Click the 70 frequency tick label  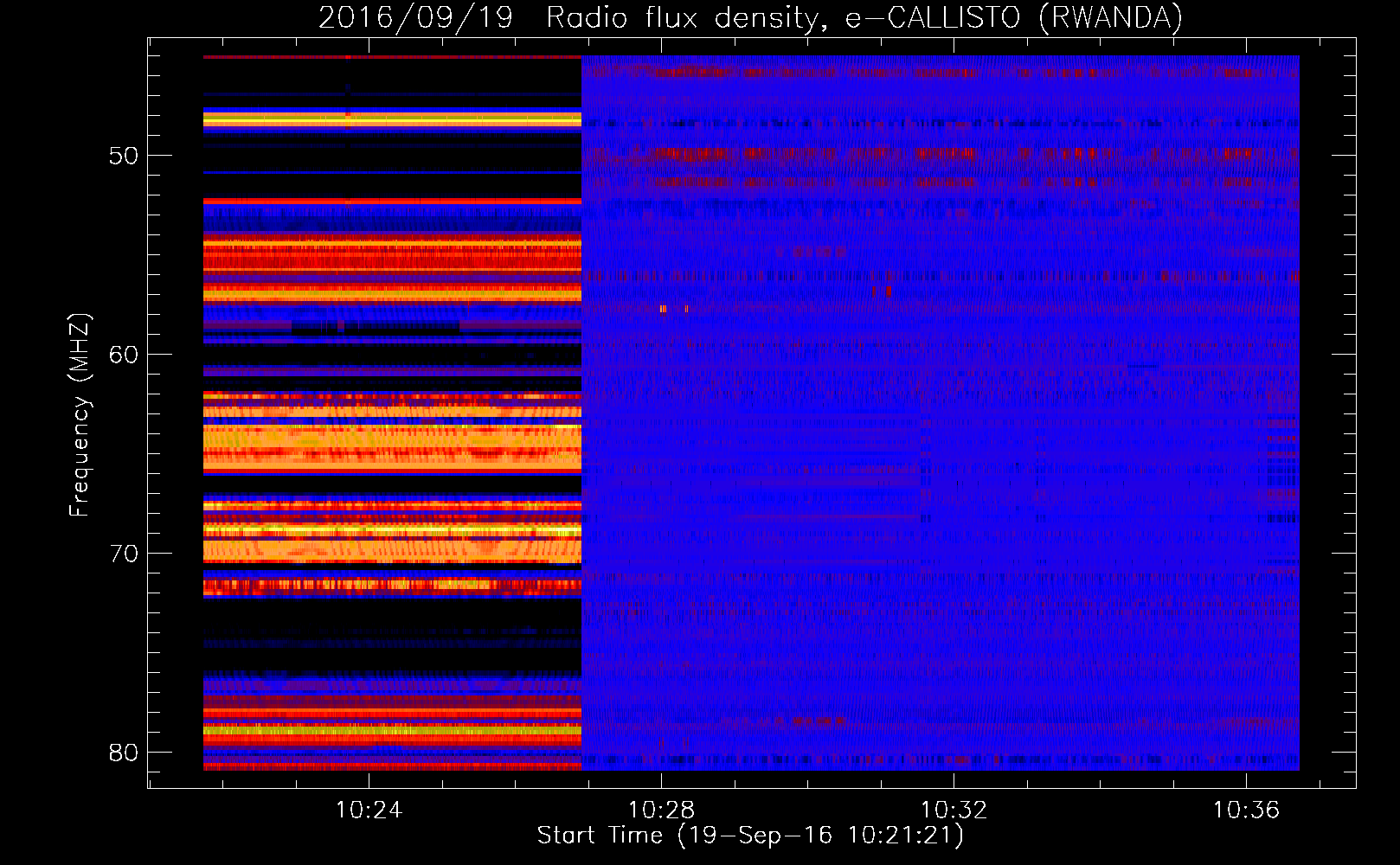pyautogui.click(x=123, y=554)
